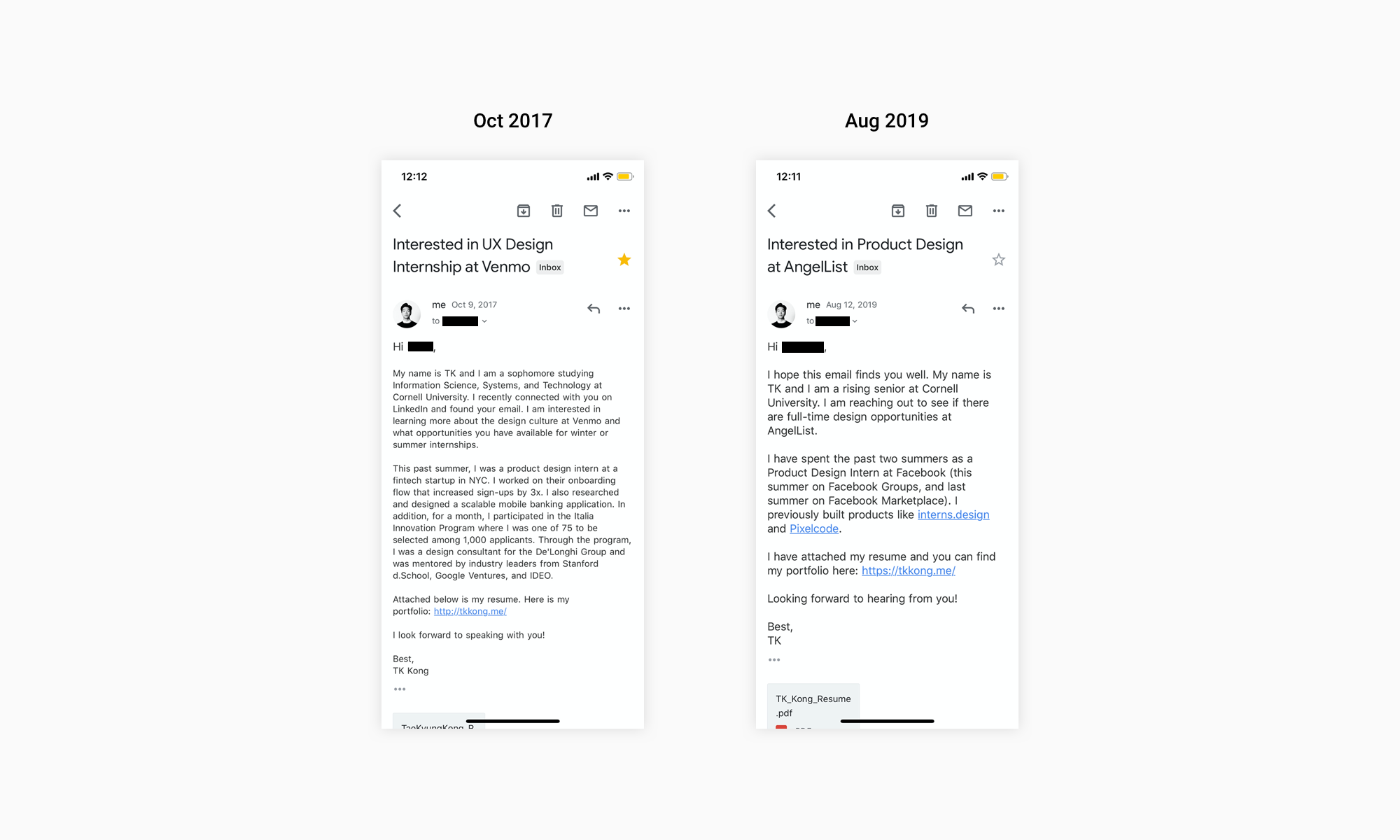Viewport: 1400px width, 840px height.
Task: Navigate back using left arrow on Oct 2017 view
Action: (398, 209)
